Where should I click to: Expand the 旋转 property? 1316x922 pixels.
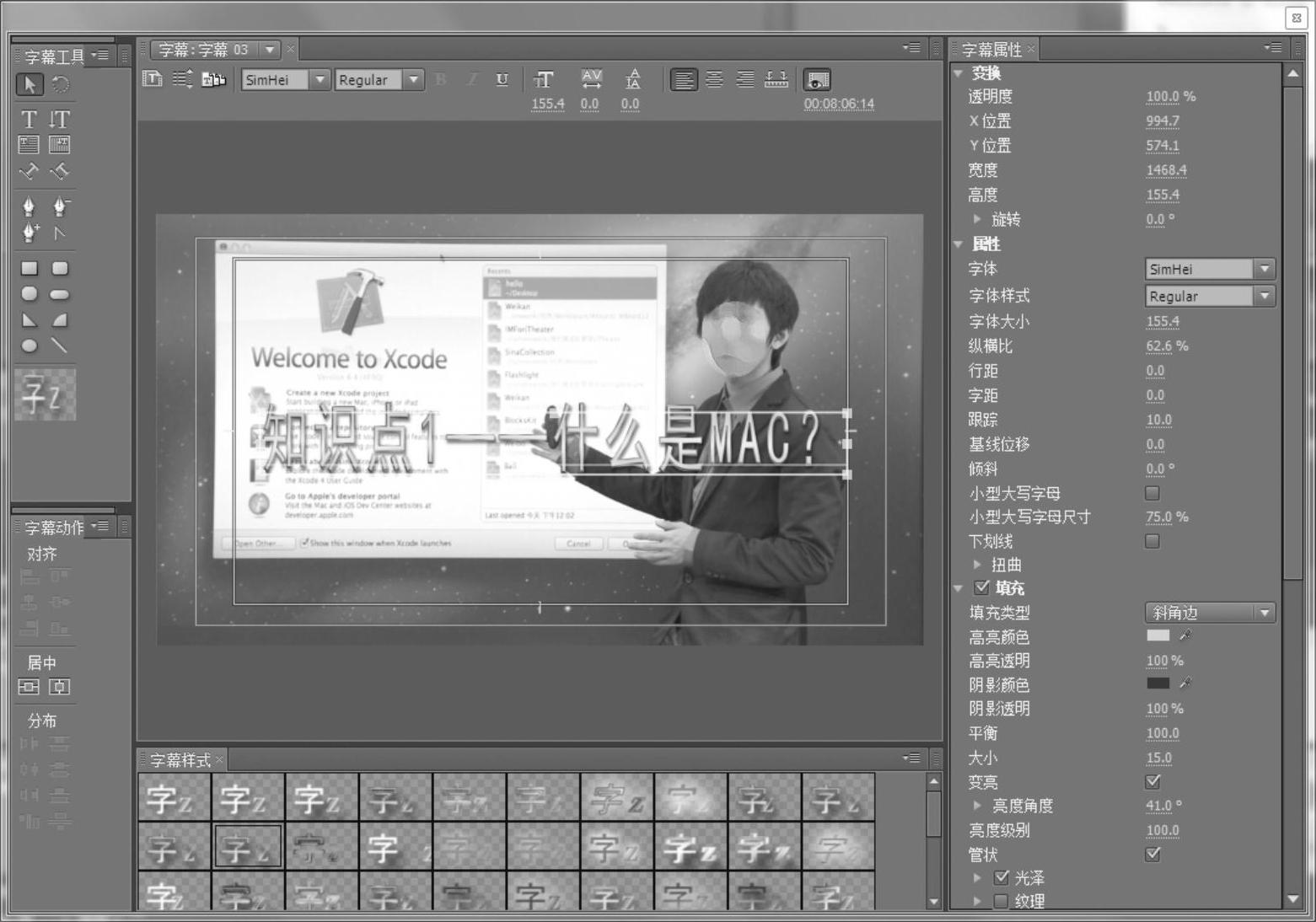[x=977, y=219]
